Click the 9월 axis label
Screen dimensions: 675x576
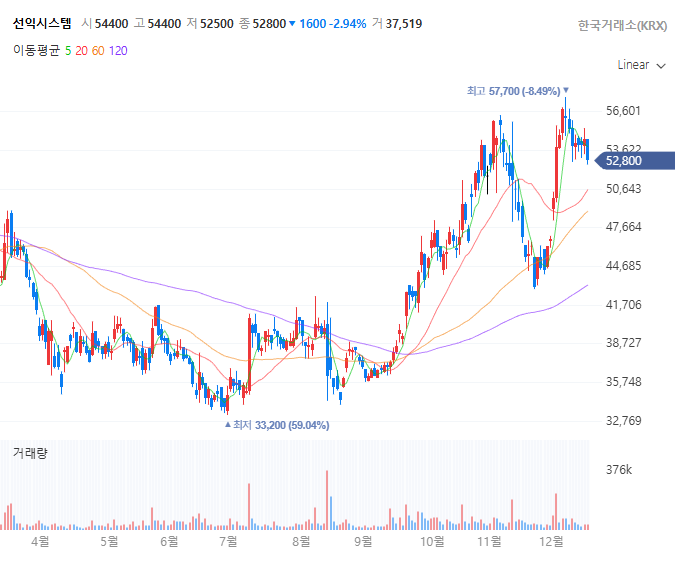click(363, 541)
